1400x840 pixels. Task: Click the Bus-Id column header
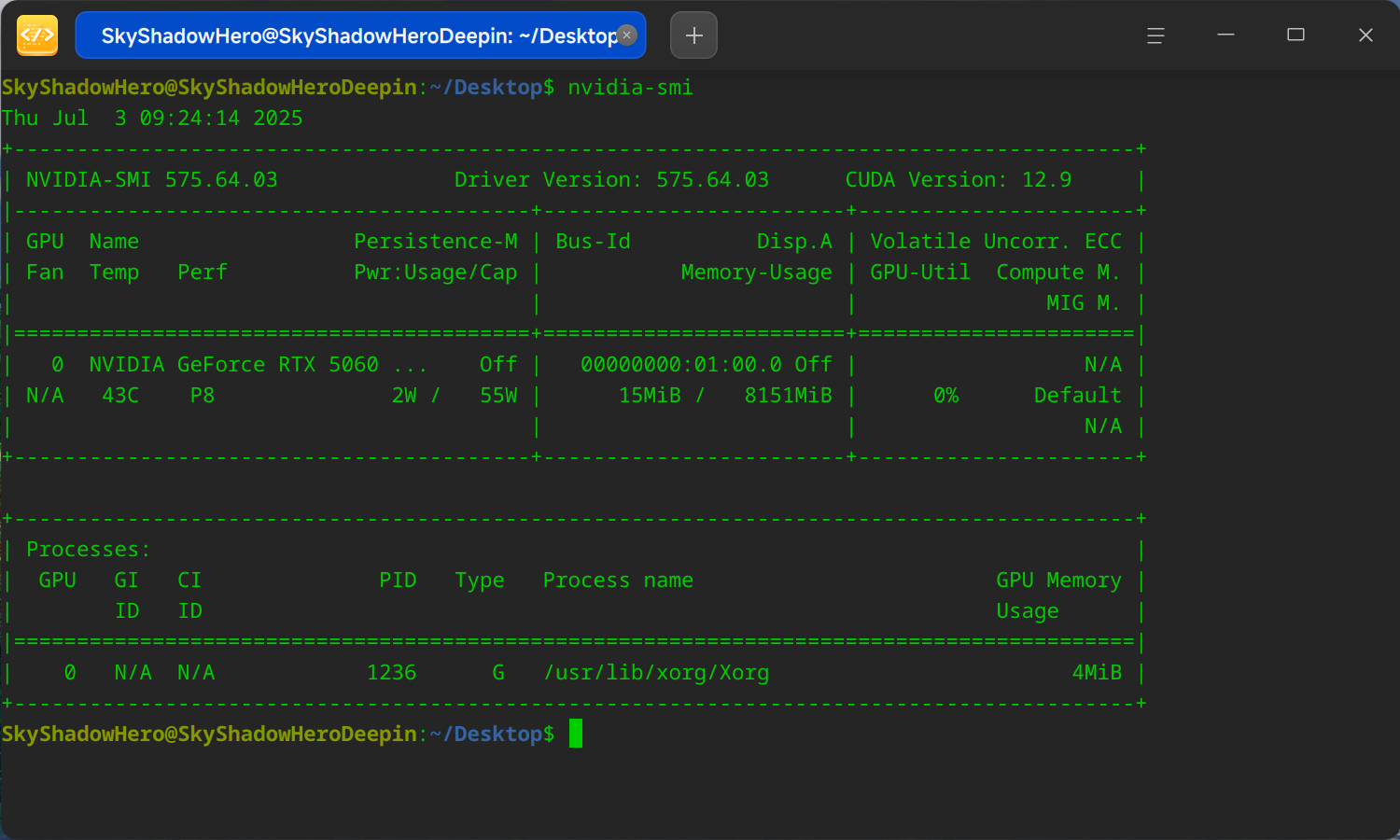[x=593, y=242]
